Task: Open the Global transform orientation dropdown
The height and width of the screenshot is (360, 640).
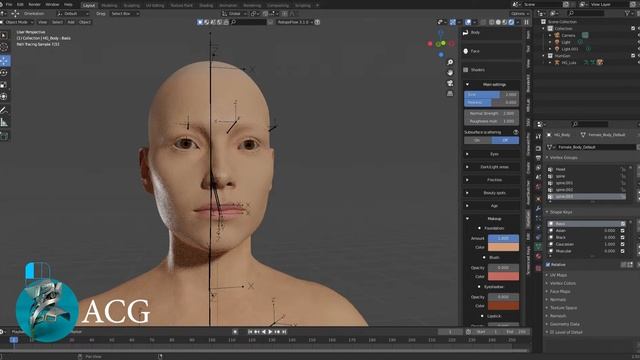Action: click(x=234, y=13)
